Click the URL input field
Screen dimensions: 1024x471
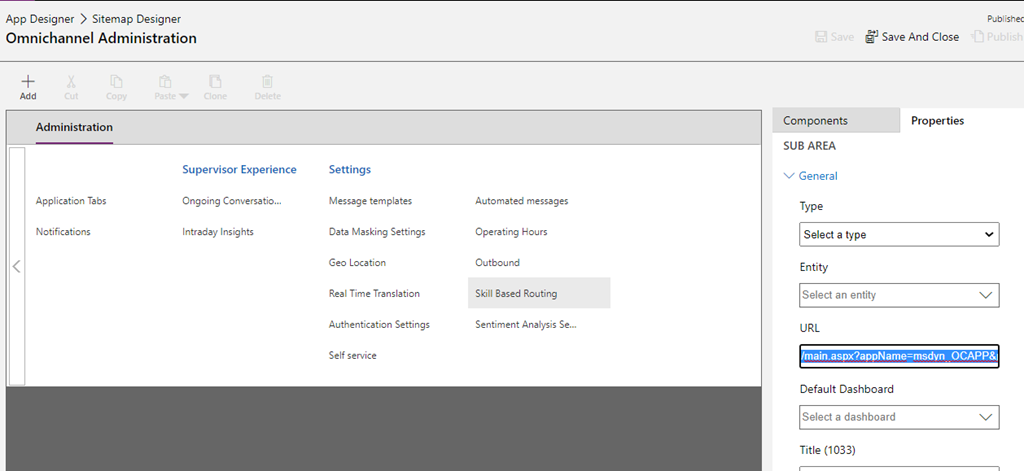(899, 356)
